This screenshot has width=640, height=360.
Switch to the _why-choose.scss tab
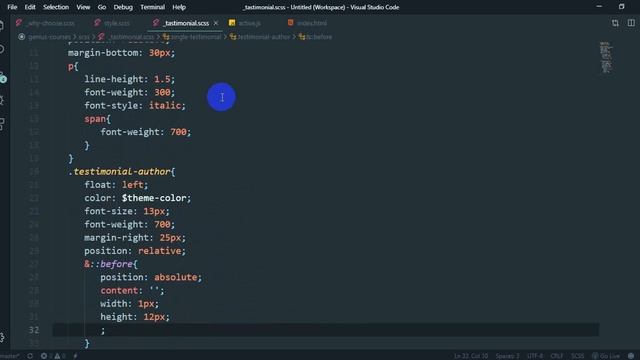[x=46, y=23]
